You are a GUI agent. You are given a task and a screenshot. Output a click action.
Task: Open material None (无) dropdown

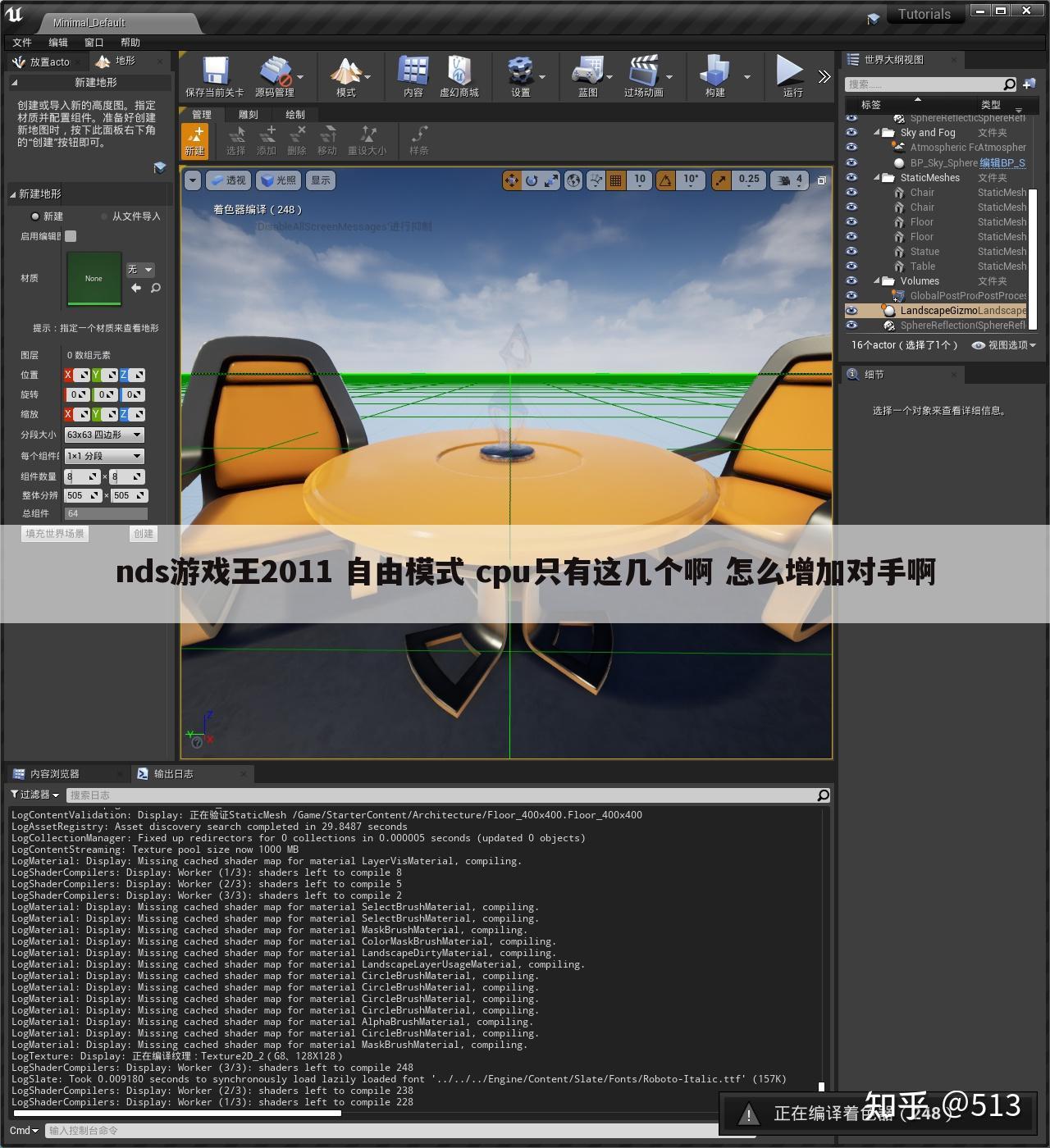(140, 270)
